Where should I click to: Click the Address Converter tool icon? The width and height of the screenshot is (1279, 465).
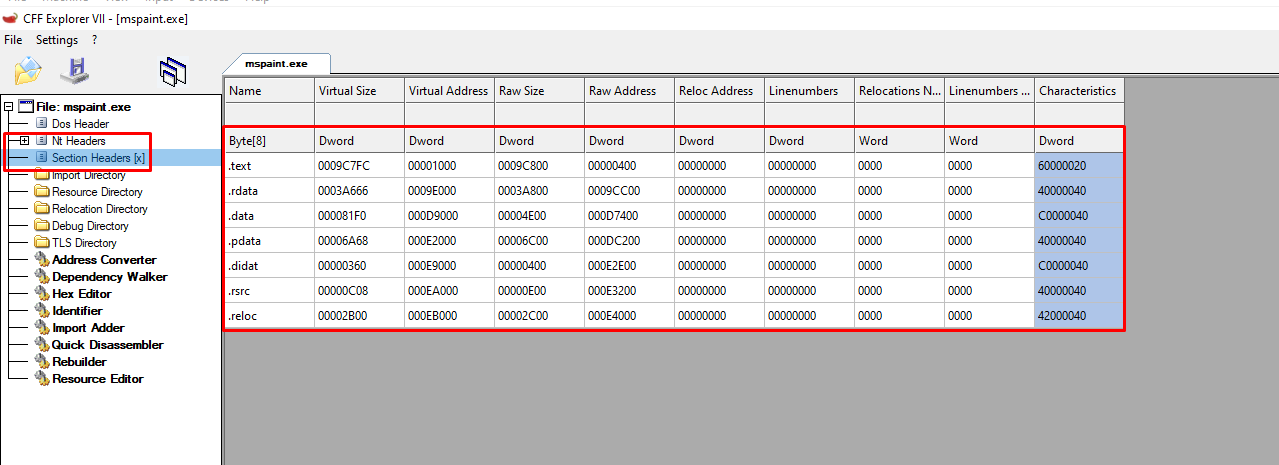[42, 259]
